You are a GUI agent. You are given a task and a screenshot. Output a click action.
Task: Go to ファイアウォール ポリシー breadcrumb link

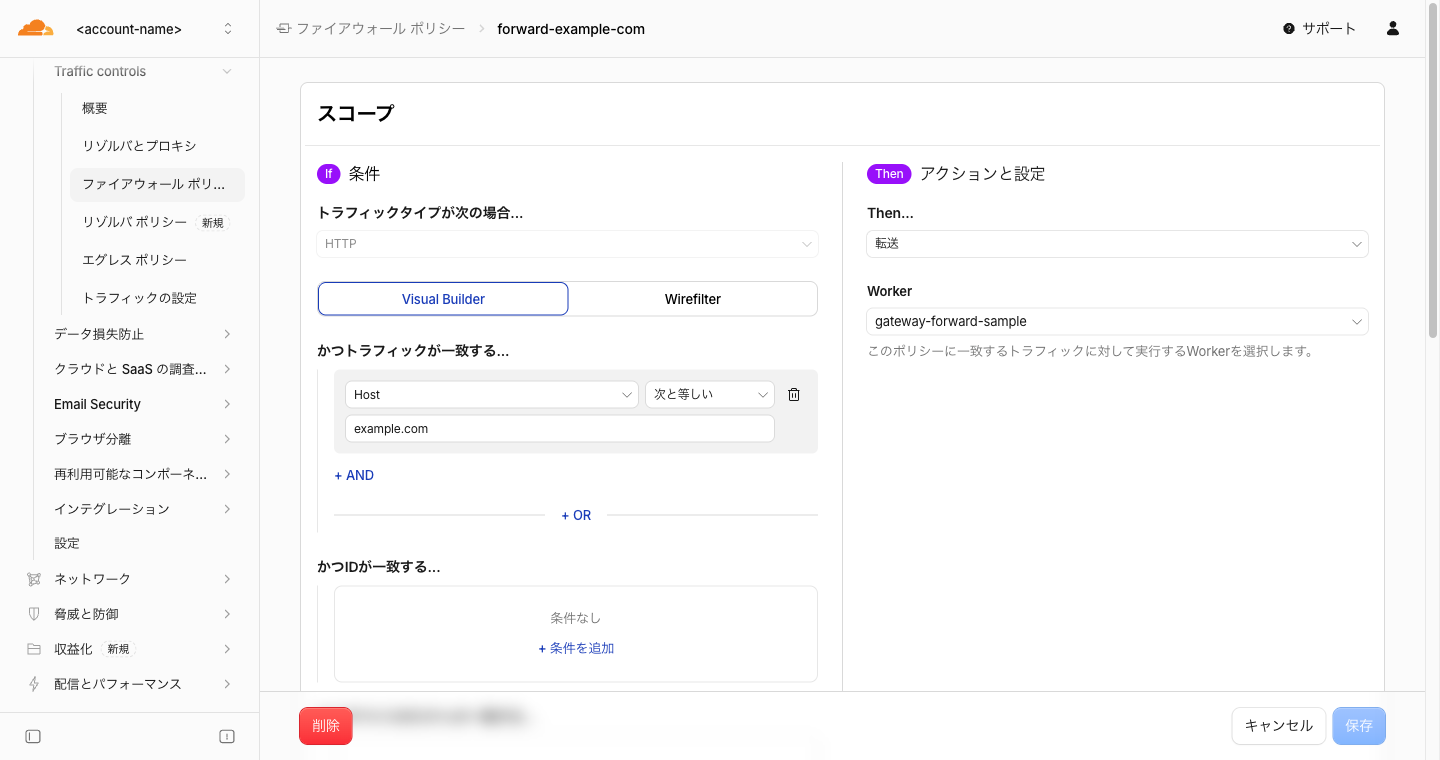click(380, 29)
